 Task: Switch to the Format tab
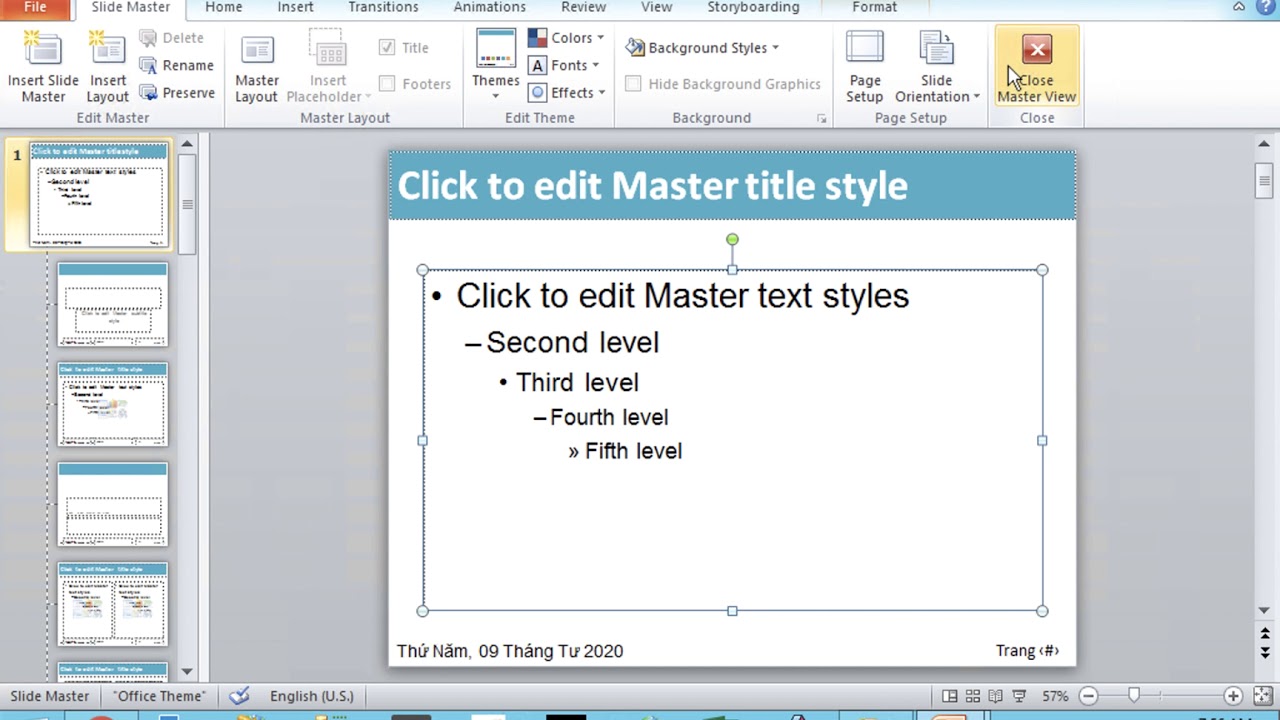pyautogui.click(x=874, y=7)
